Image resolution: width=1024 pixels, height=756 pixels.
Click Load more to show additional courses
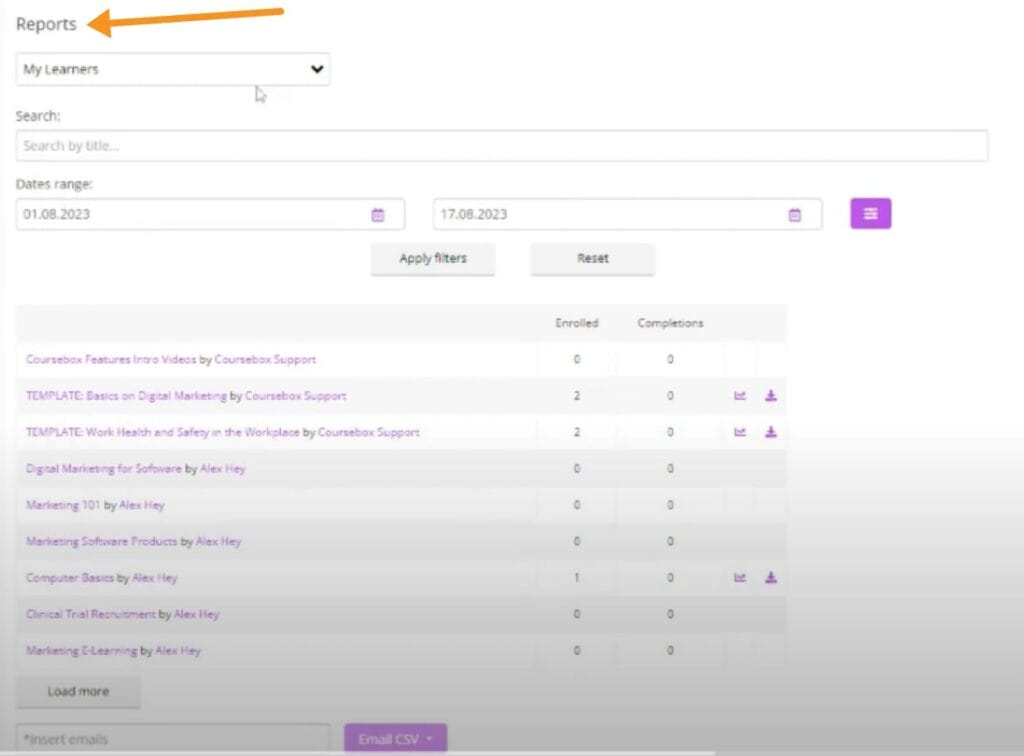[x=77, y=691]
